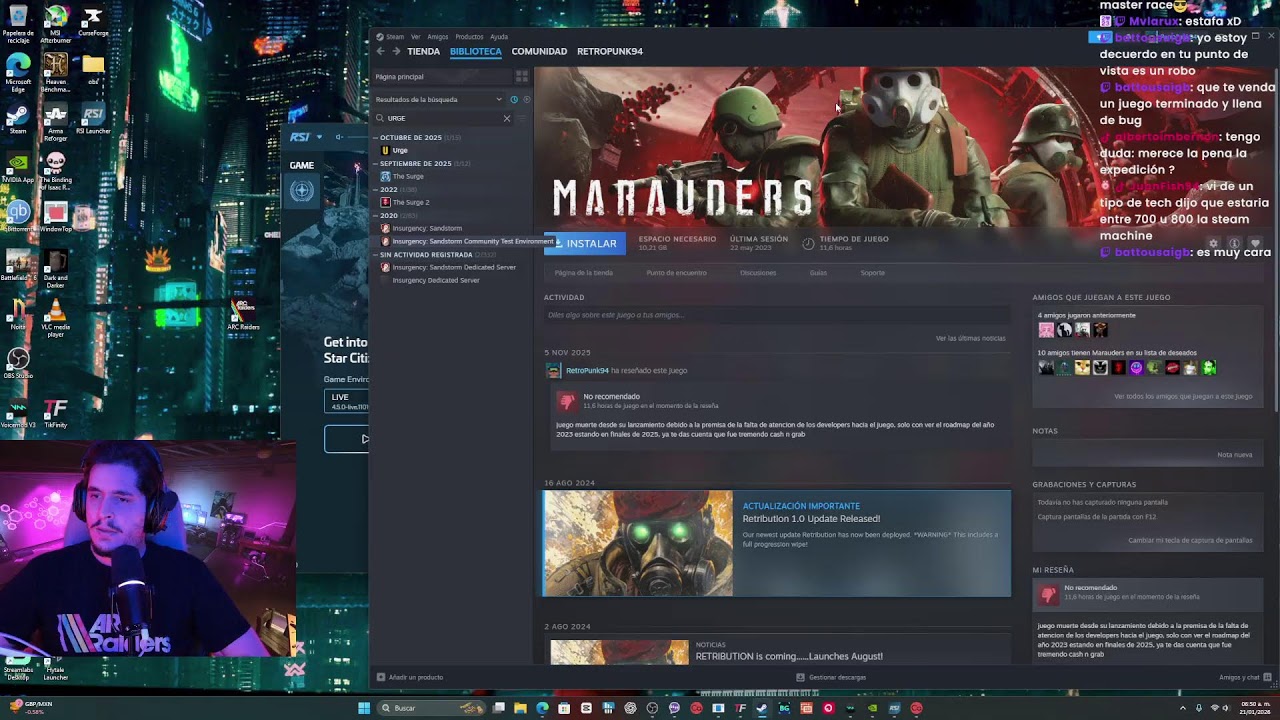This screenshot has width=1280, height=720.
Task: Go to the TIENDA tab
Action: (x=423, y=51)
